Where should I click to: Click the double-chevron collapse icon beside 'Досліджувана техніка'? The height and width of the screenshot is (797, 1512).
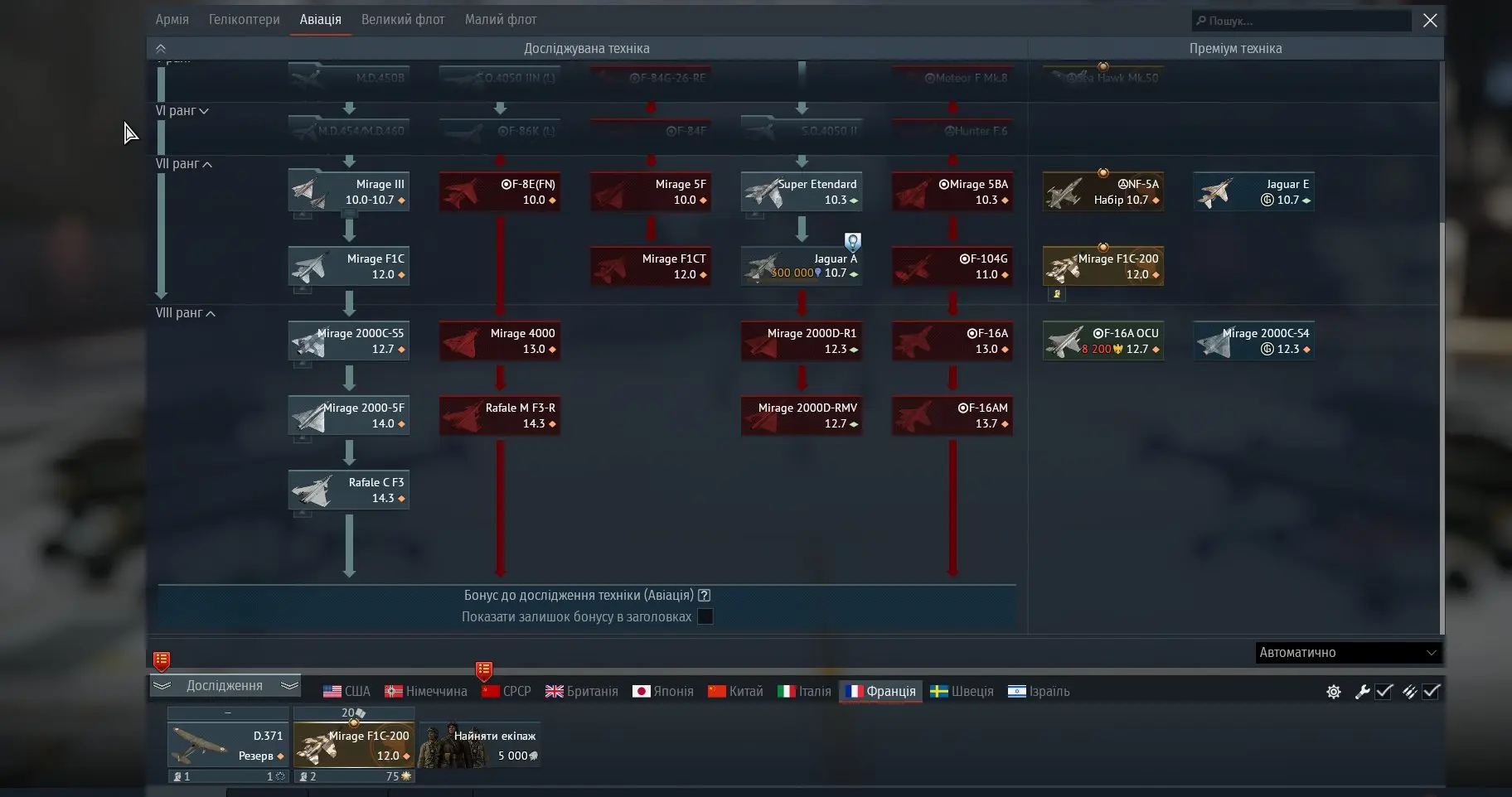[x=161, y=49]
